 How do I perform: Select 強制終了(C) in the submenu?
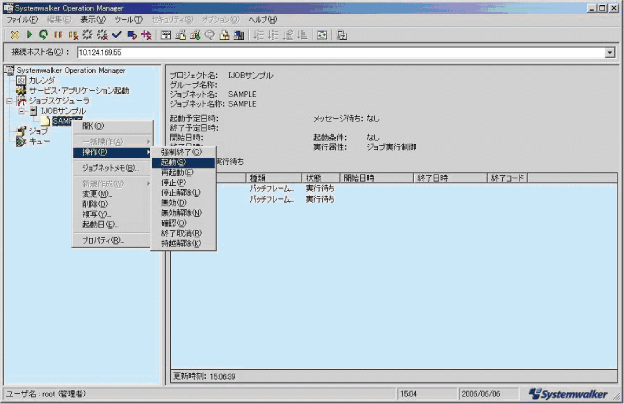(x=183, y=152)
